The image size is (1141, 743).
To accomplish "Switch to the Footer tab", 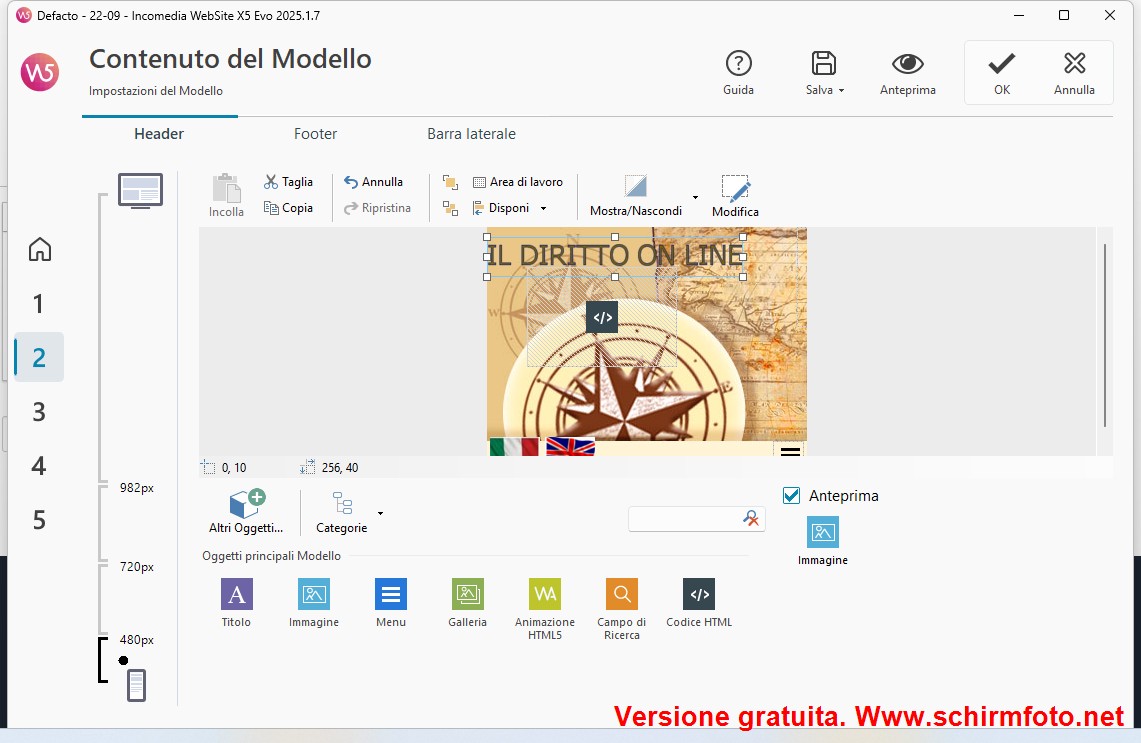I will [315, 134].
